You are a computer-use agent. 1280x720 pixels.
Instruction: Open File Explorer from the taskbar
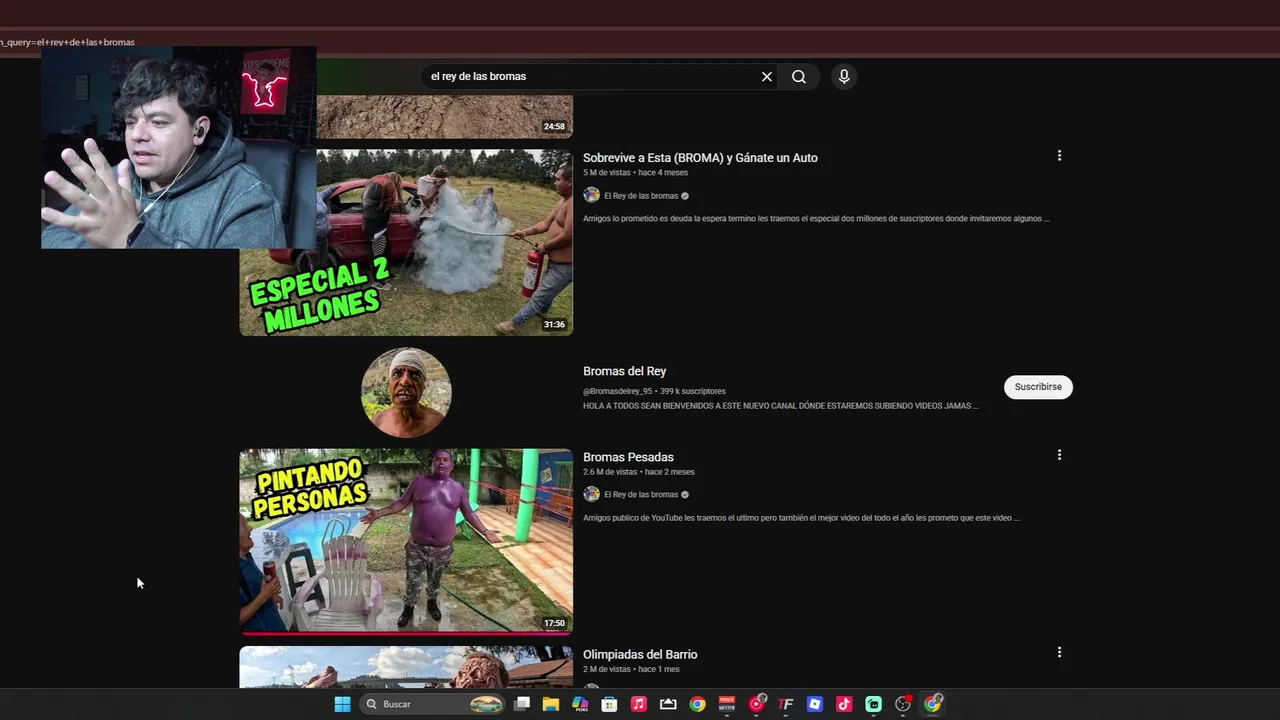click(551, 704)
